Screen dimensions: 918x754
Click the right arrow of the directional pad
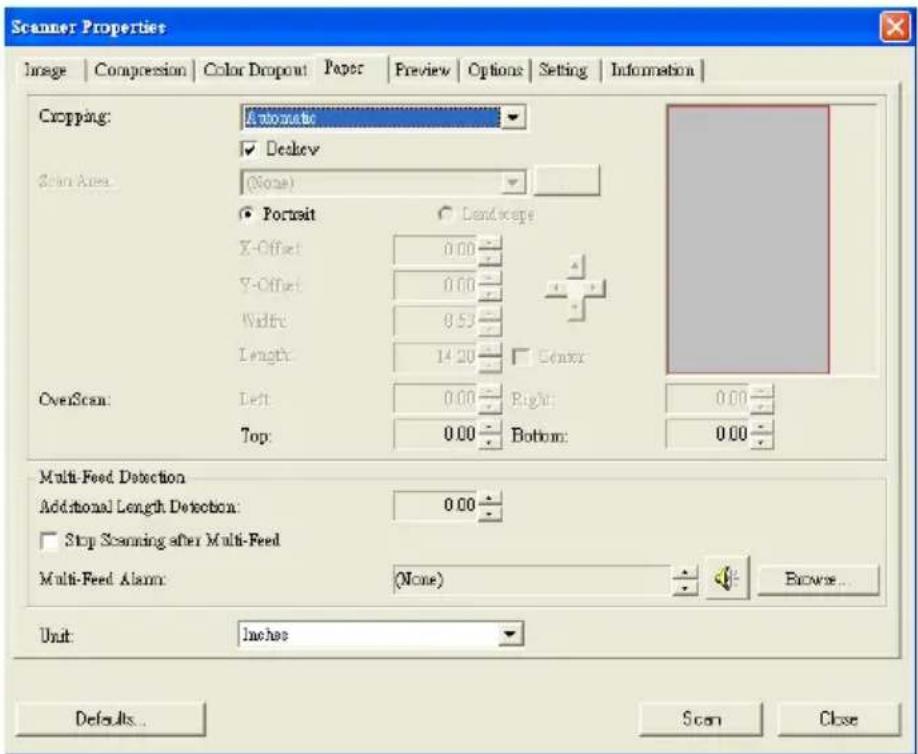click(x=595, y=288)
